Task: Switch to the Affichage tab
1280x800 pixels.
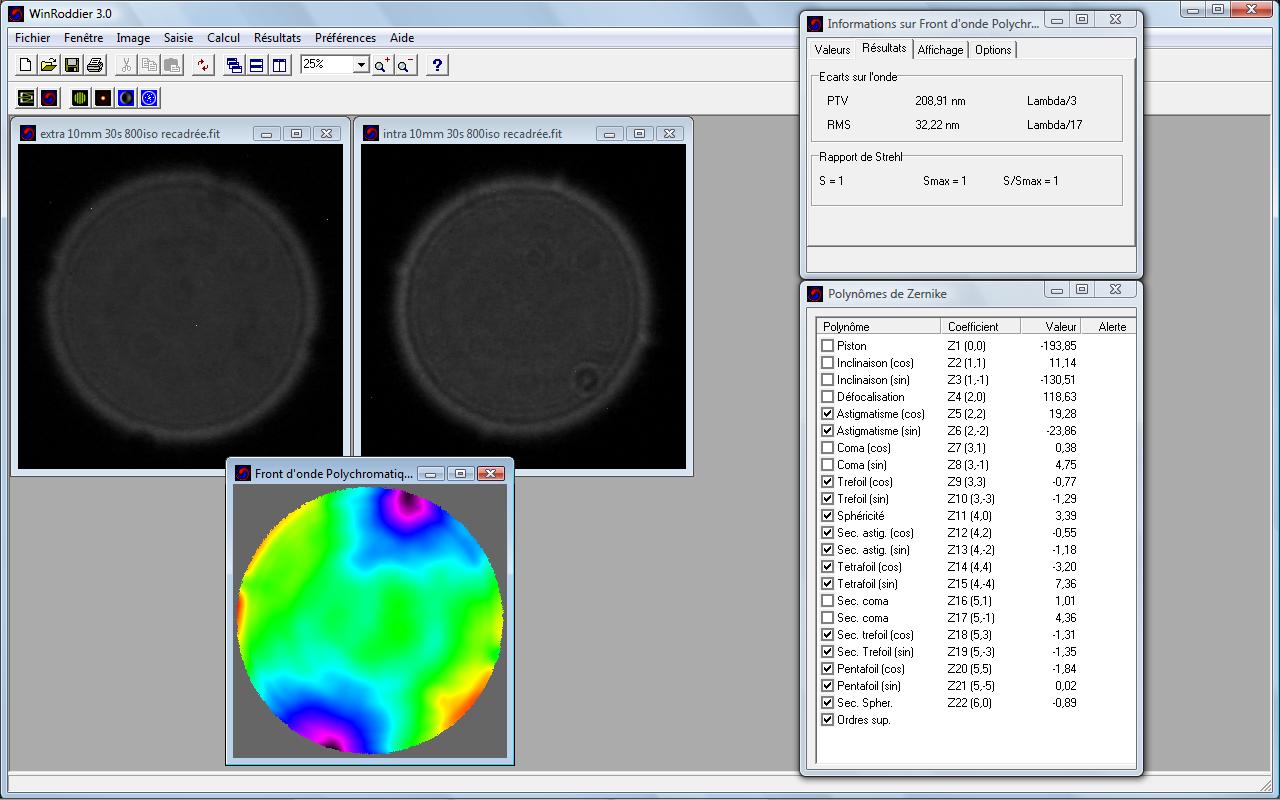Action: pyautogui.click(x=940, y=50)
